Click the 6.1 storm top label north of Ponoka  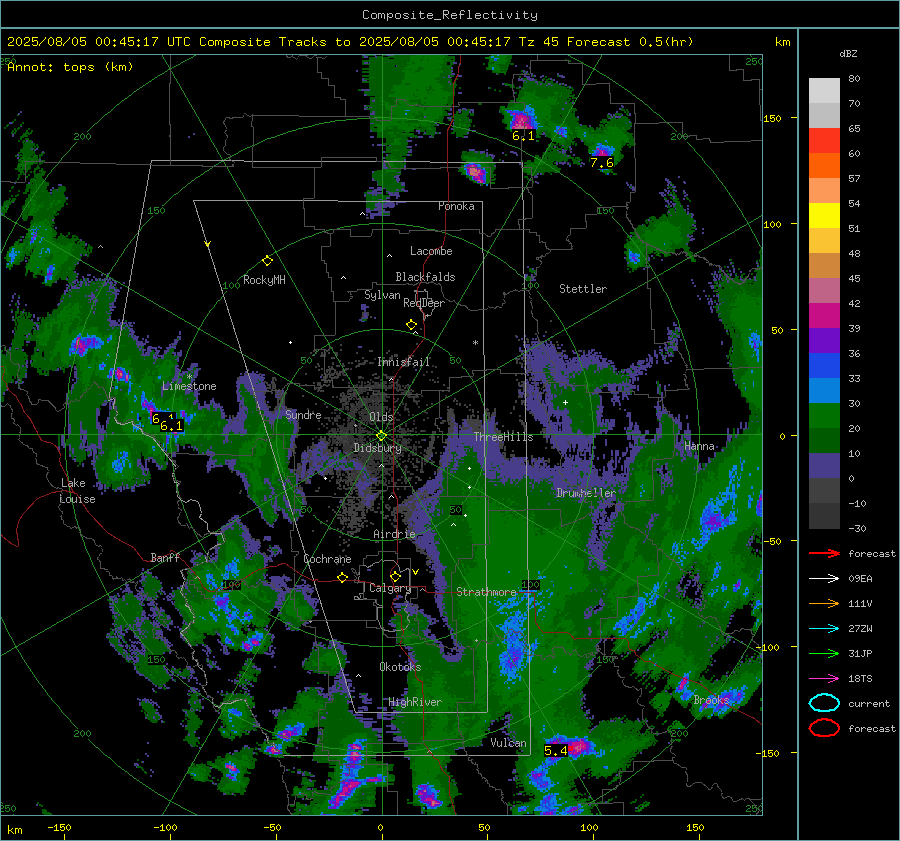pos(523,135)
